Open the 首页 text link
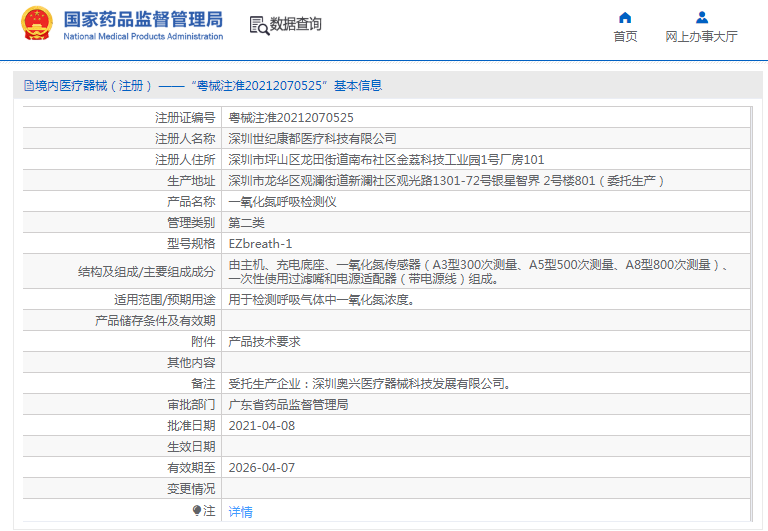This screenshot has height=531, width=768. 625,37
